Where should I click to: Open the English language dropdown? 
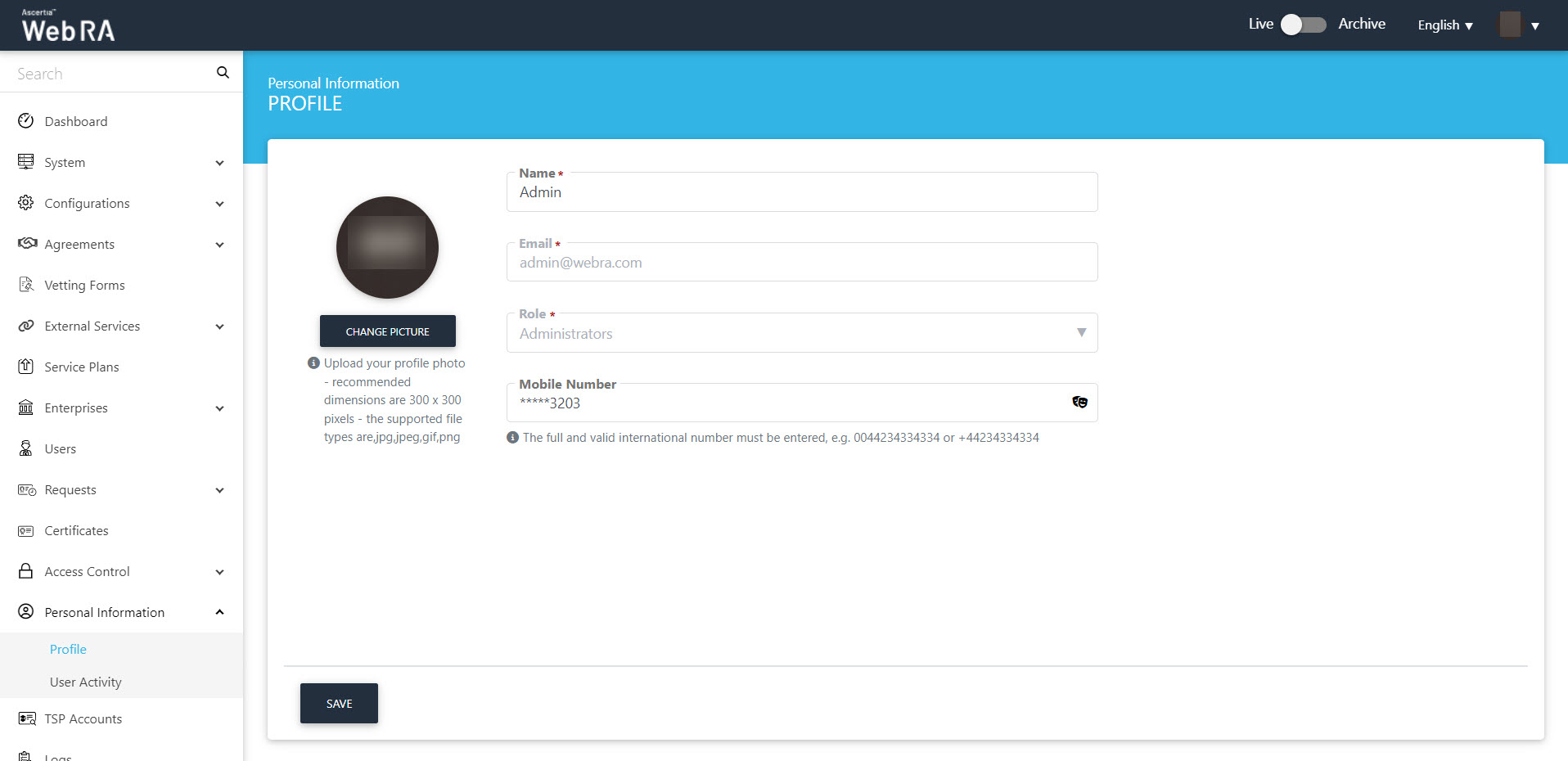tap(1444, 25)
